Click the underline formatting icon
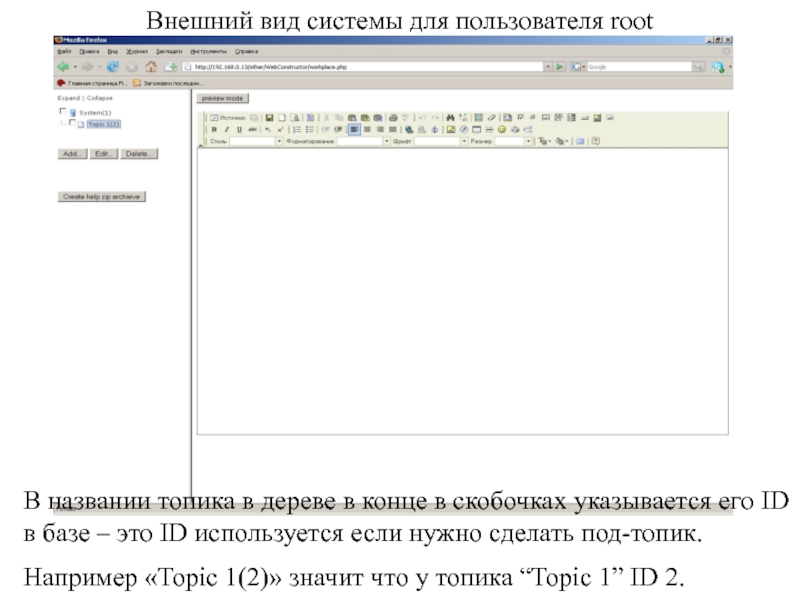800x600 pixels. 239,129
